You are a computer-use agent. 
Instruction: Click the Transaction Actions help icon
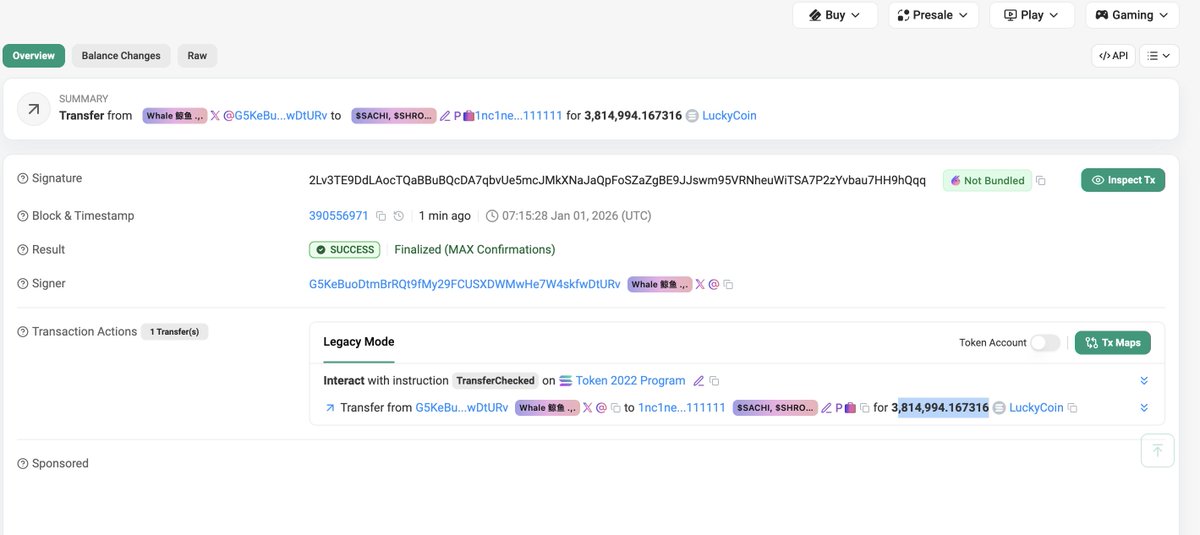click(x=23, y=332)
